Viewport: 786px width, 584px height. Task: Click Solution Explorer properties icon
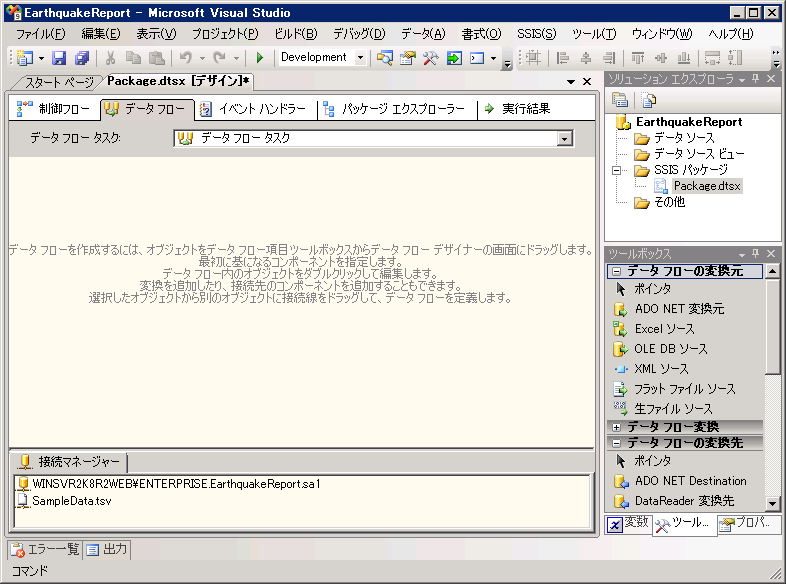coord(620,100)
